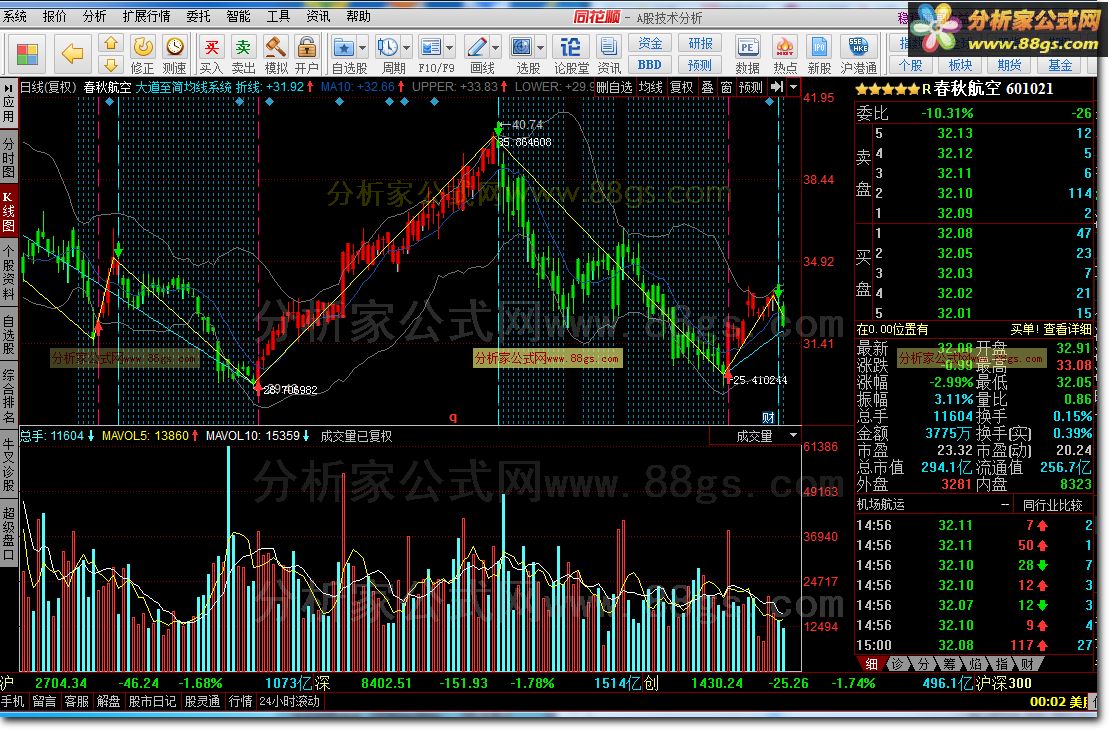Click 股市日记 in bottom bar

(x=151, y=702)
